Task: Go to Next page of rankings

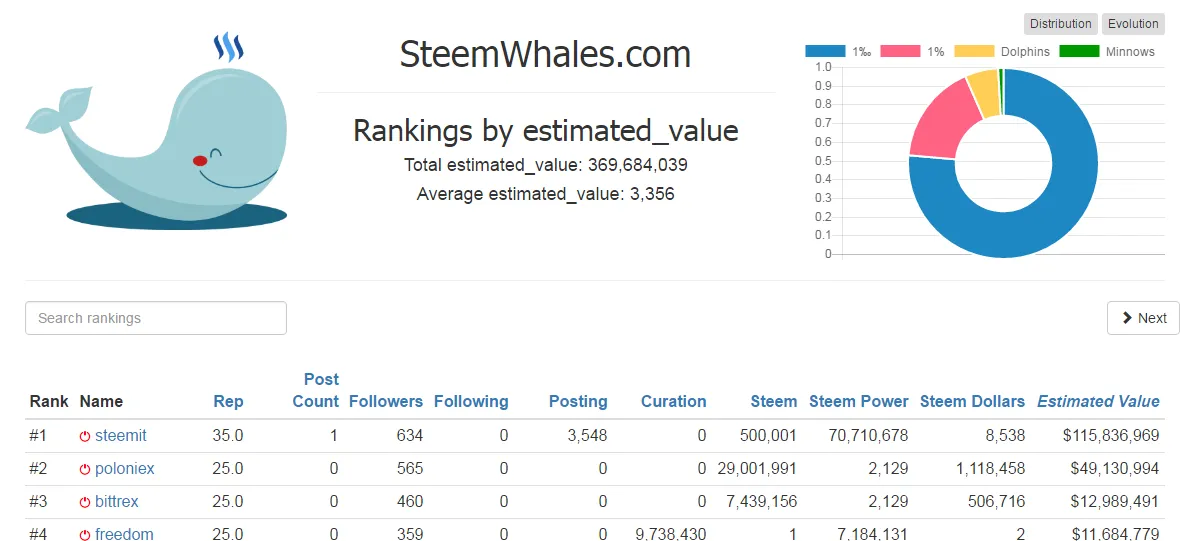Action: pyautogui.click(x=1143, y=318)
